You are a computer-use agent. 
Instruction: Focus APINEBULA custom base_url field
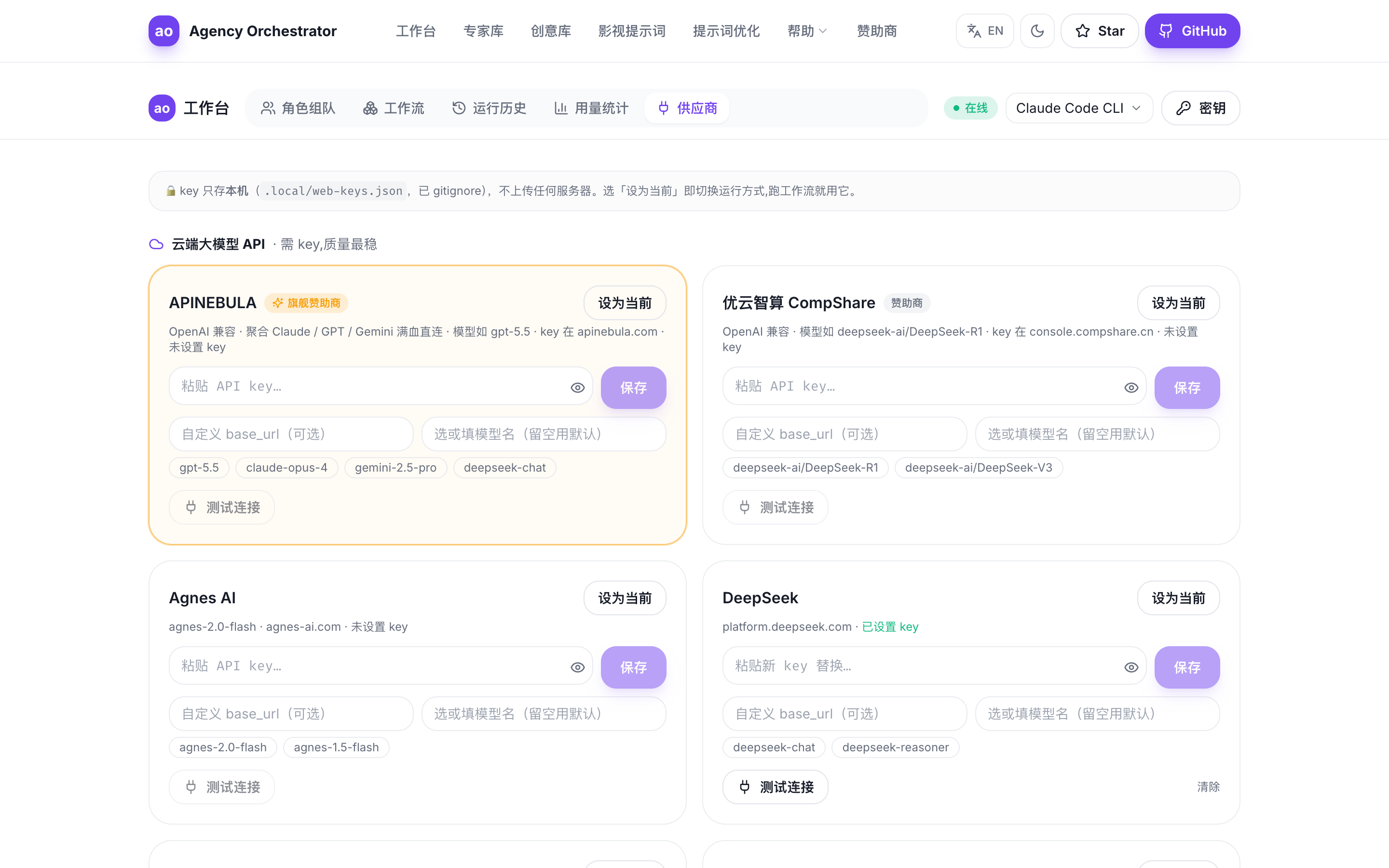click(291, 434)
